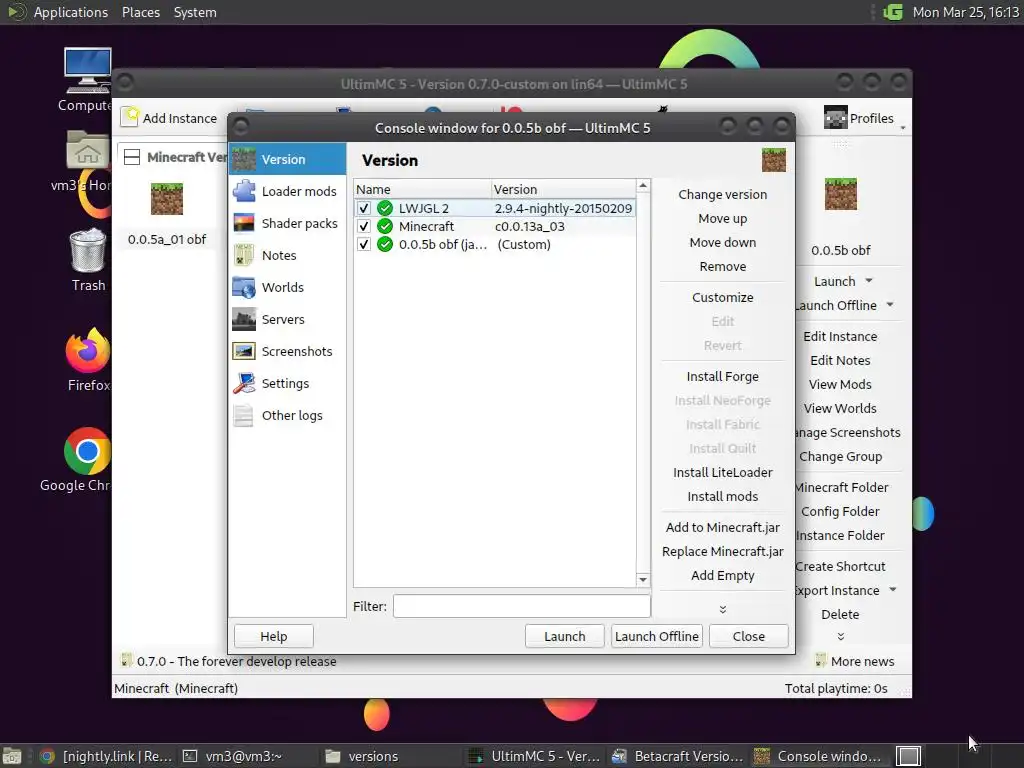Click the grass block icon in Version header

773,160
